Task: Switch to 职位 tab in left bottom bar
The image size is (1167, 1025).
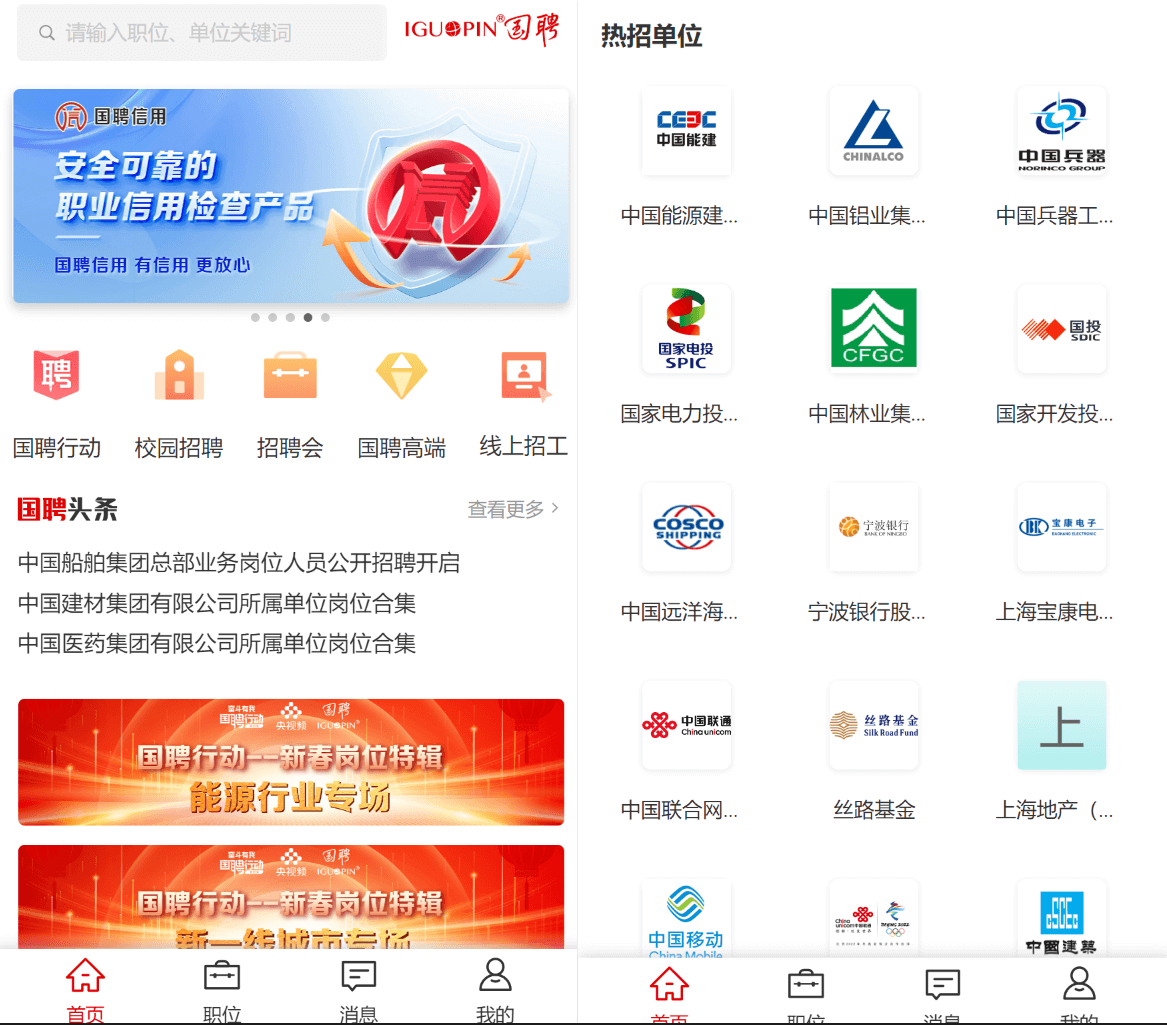Action: point(222,989)
